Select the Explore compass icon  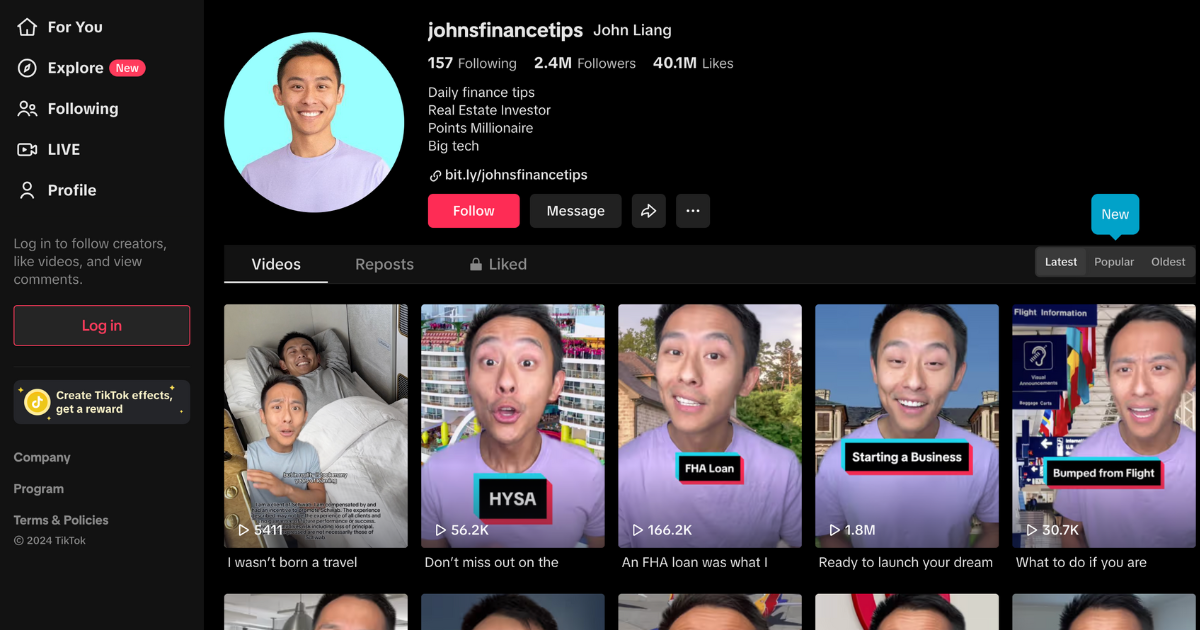[28, 68]
